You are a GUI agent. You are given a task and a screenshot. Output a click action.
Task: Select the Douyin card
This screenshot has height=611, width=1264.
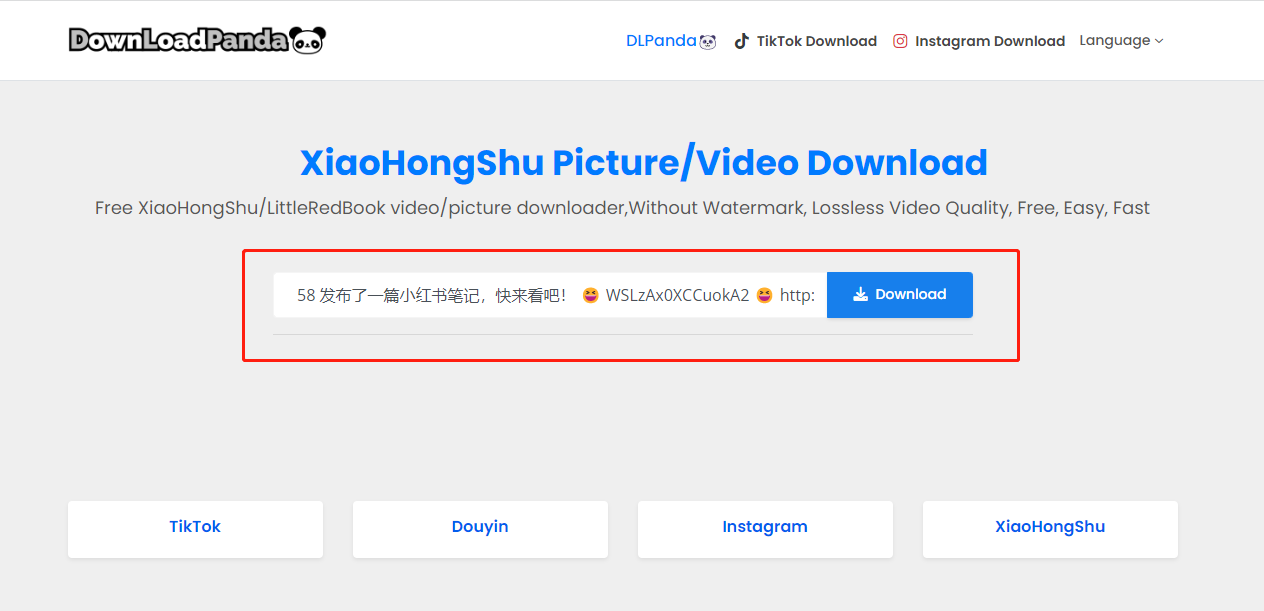click(x=480, y=529)
